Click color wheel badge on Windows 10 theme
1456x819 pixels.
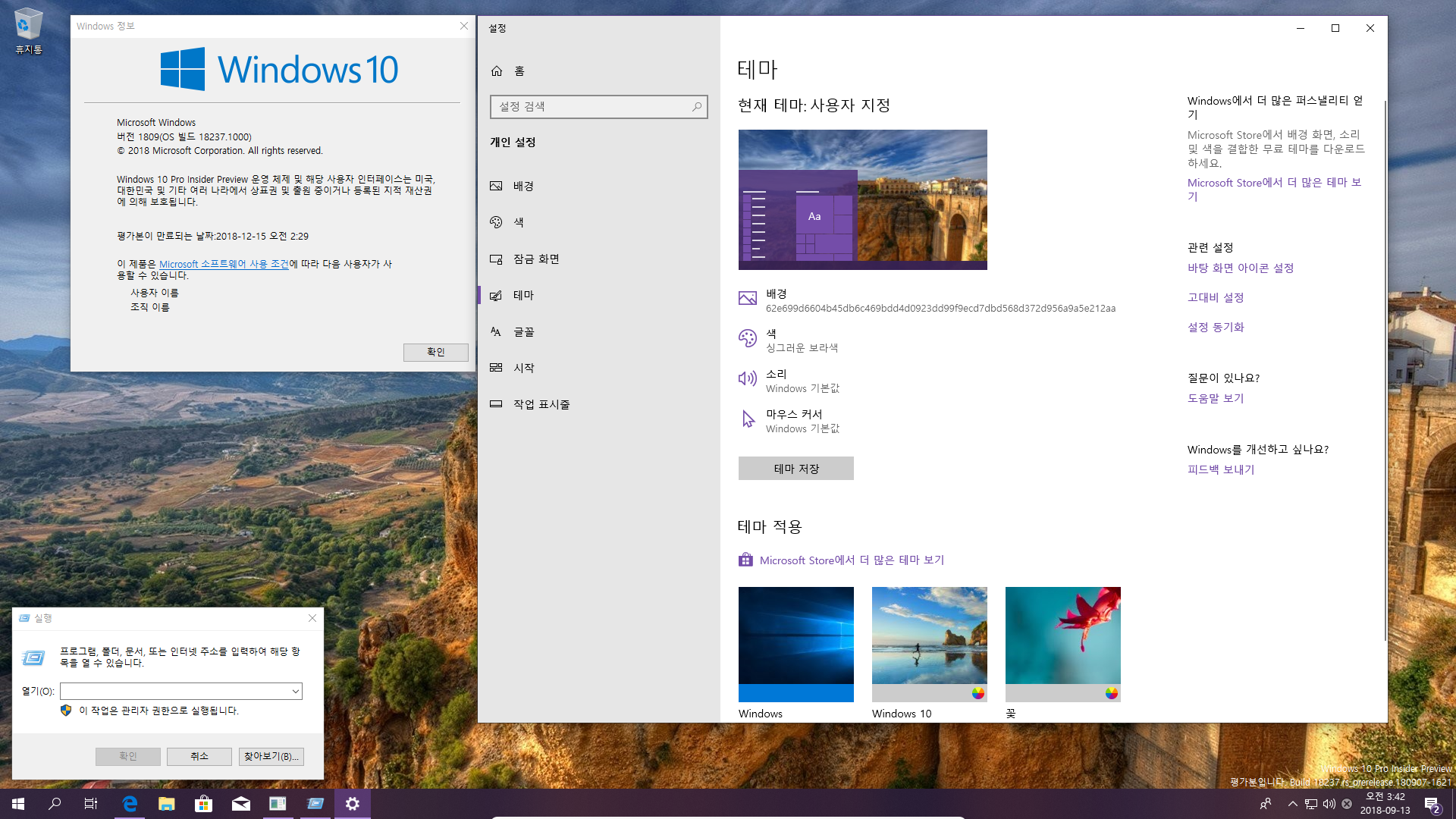click(x=978, y=693)
